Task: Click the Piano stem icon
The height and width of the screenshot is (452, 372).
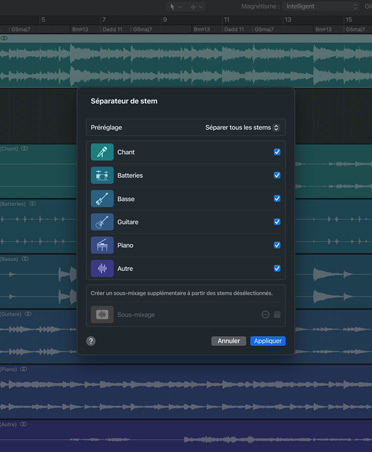Action: point(102,245)
